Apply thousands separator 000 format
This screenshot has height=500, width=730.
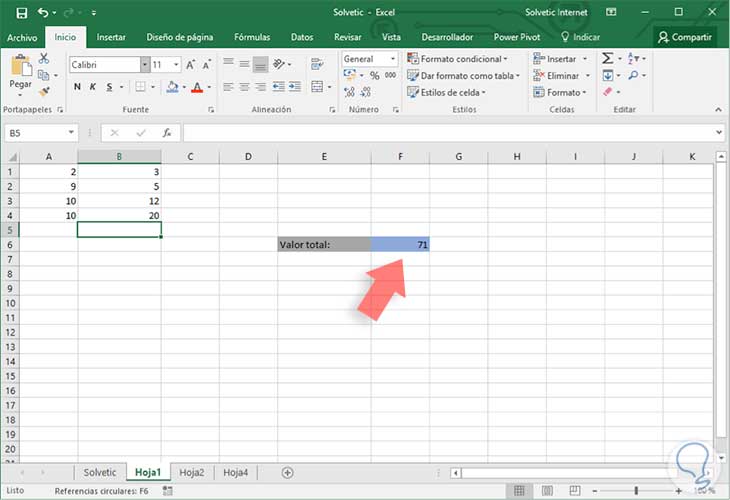tap(391, 75)
